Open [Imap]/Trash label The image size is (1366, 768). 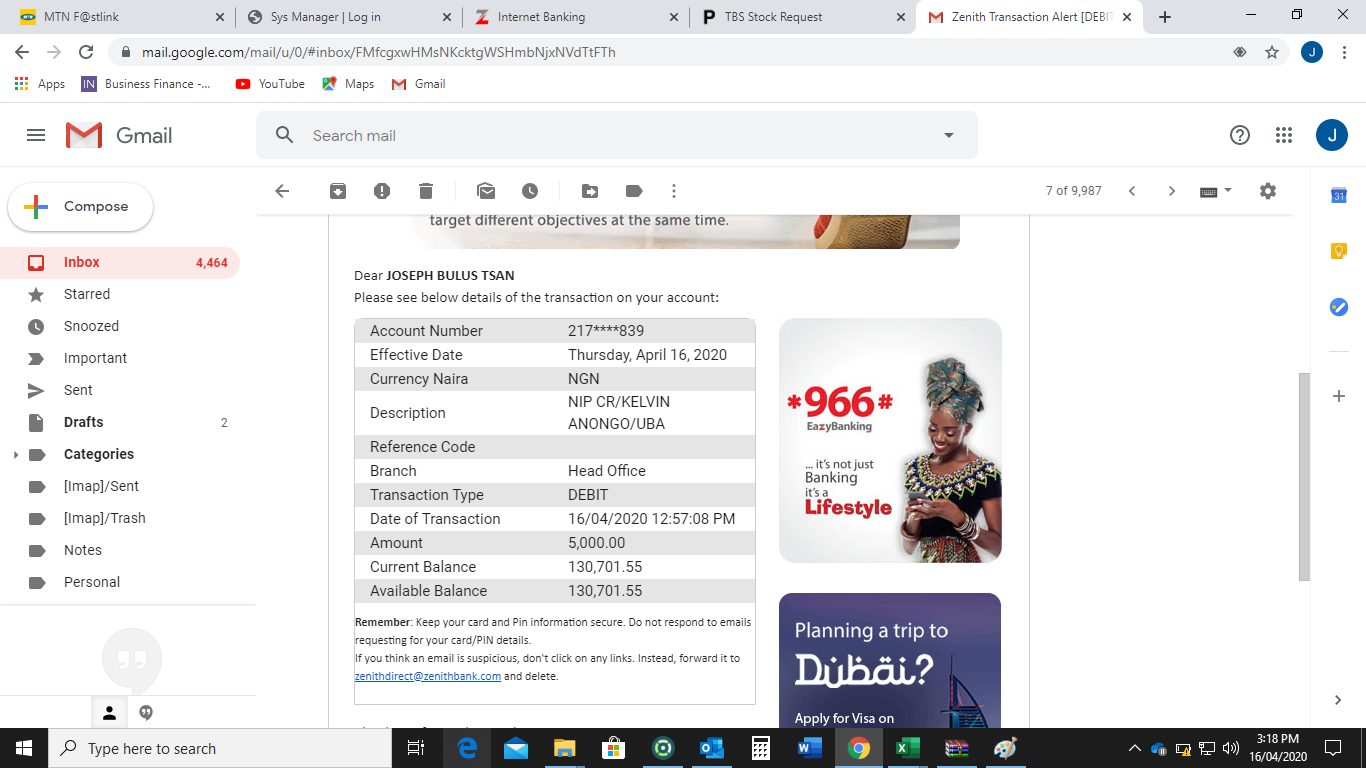[x=120, y=518]
